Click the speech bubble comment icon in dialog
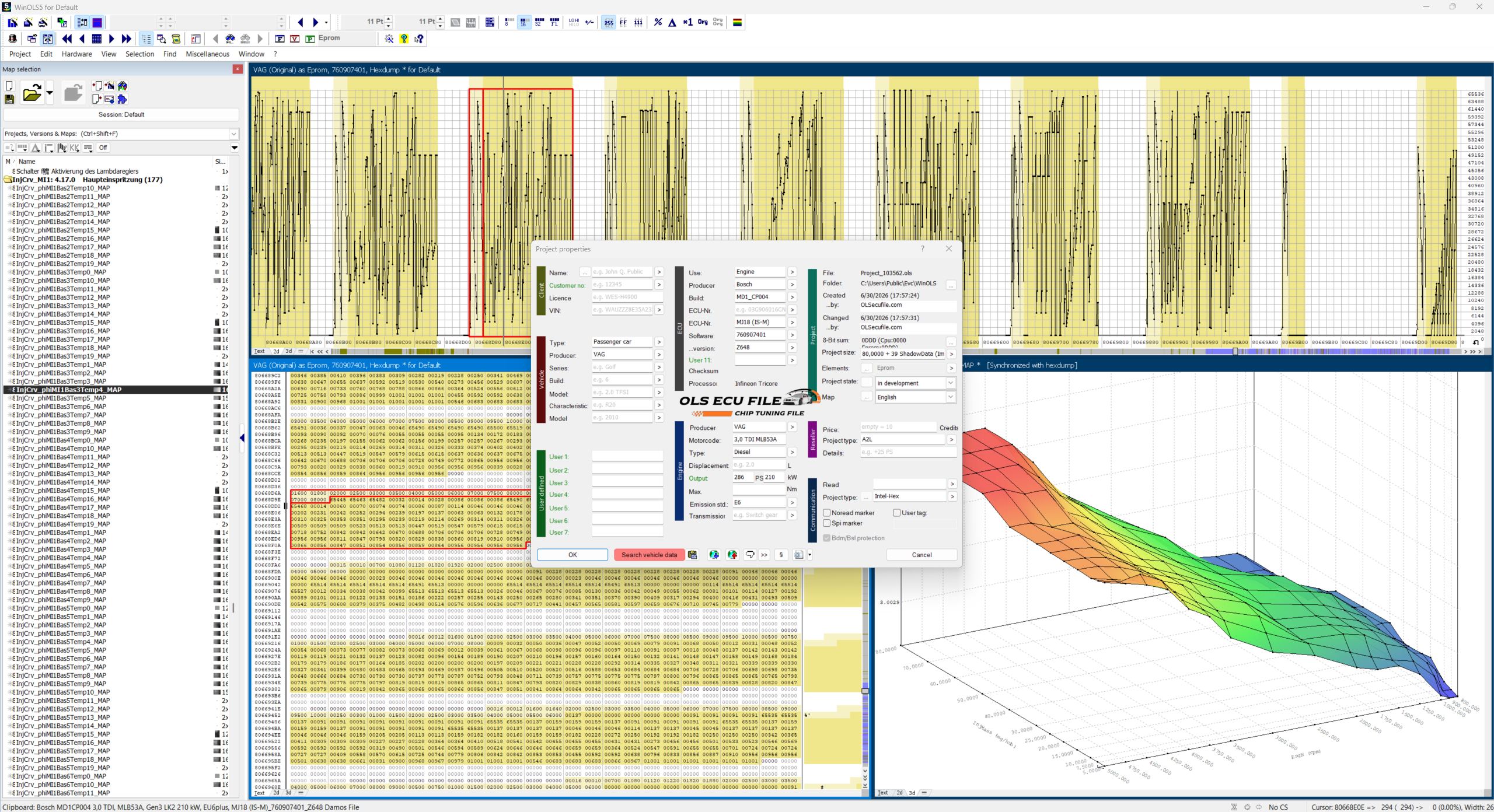This screenshot has height=812, width=1494. tap(750, 555)
